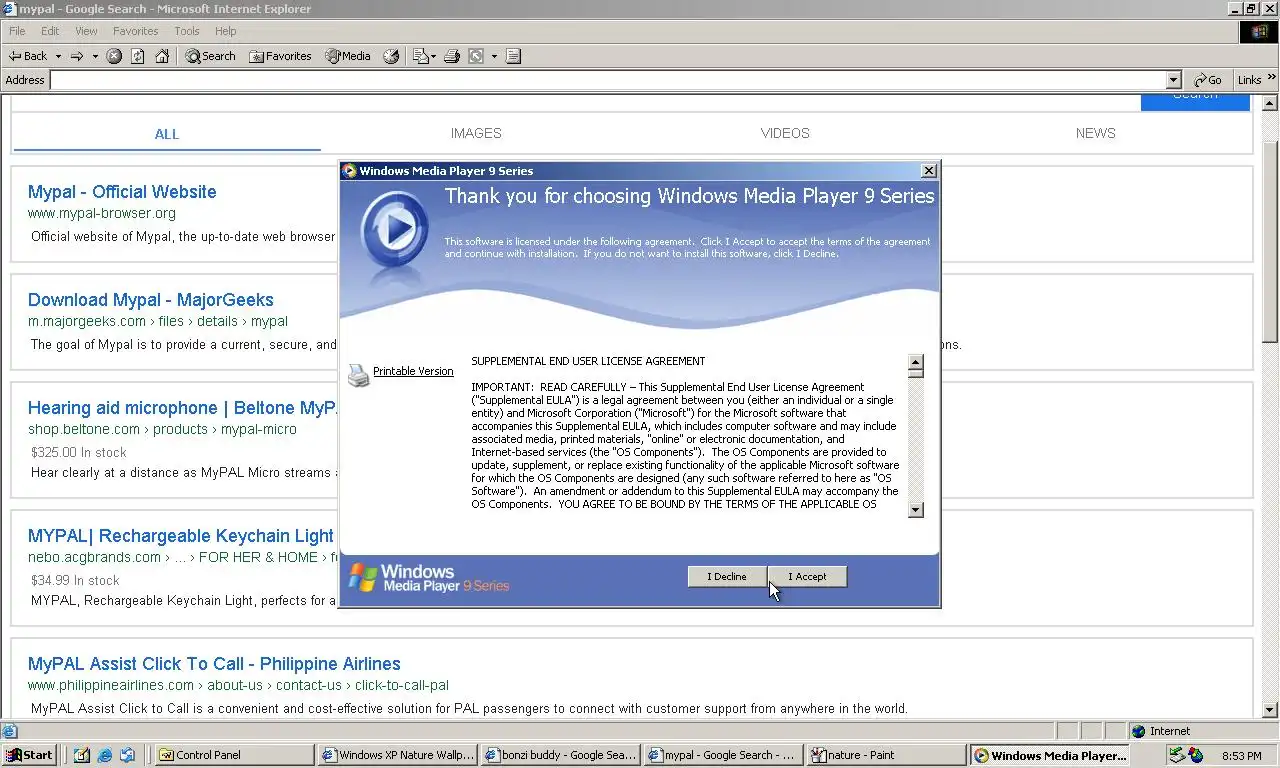Click the license agreement scroll up arrow
Screen dimensions: 1280x768
coord(915,364)
